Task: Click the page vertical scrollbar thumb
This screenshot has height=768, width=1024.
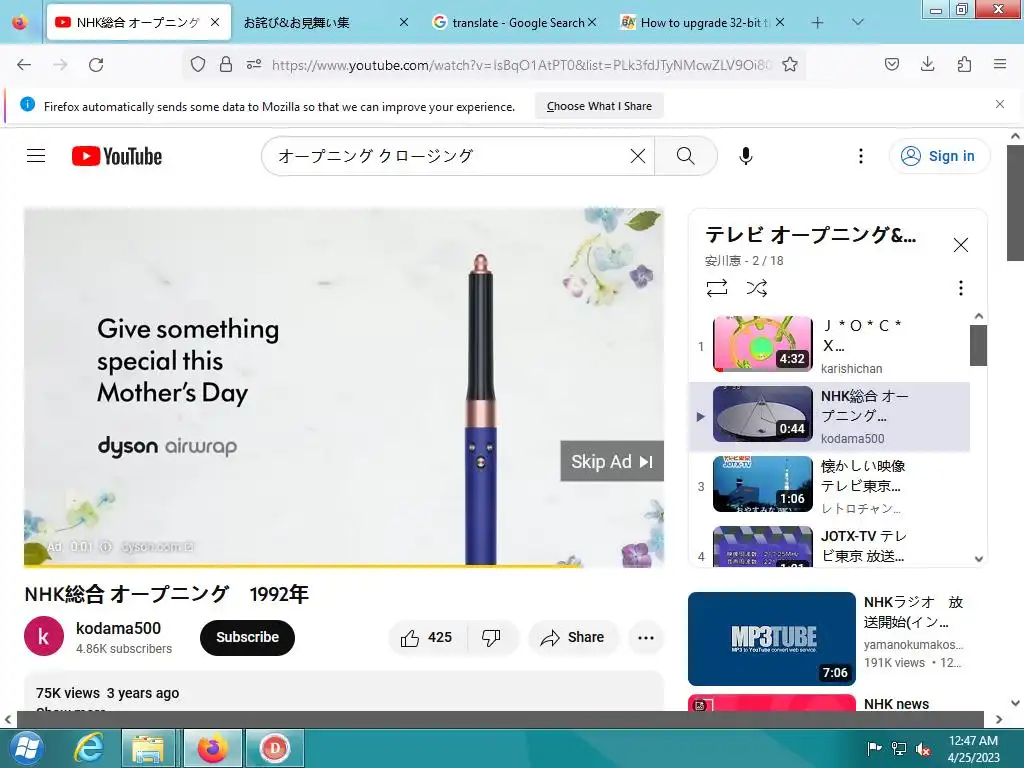Action: pyautogui.click(x=1015, y=202)
